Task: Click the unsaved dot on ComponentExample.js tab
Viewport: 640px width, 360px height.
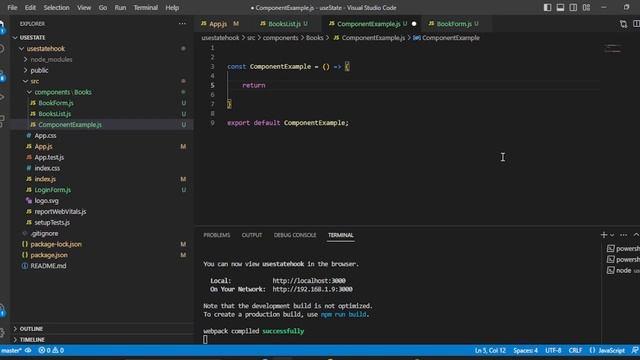Action: pyautogui.click(x=414, y=24)
